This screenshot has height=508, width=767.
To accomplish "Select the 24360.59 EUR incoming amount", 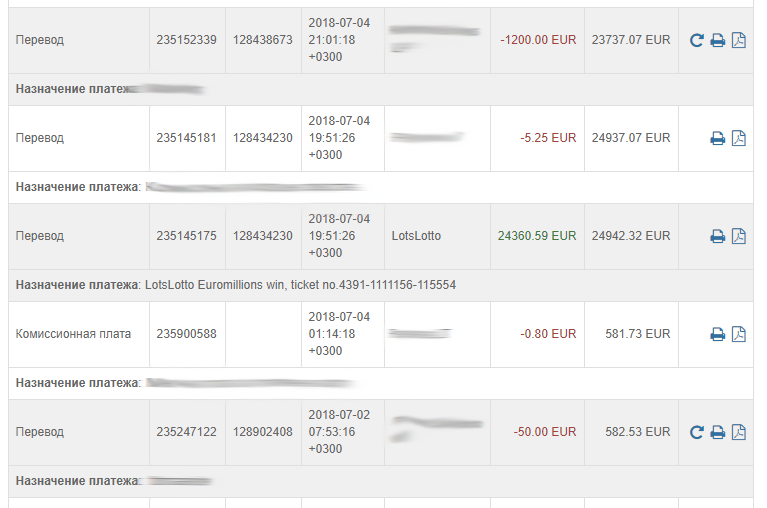I will 537,236.
